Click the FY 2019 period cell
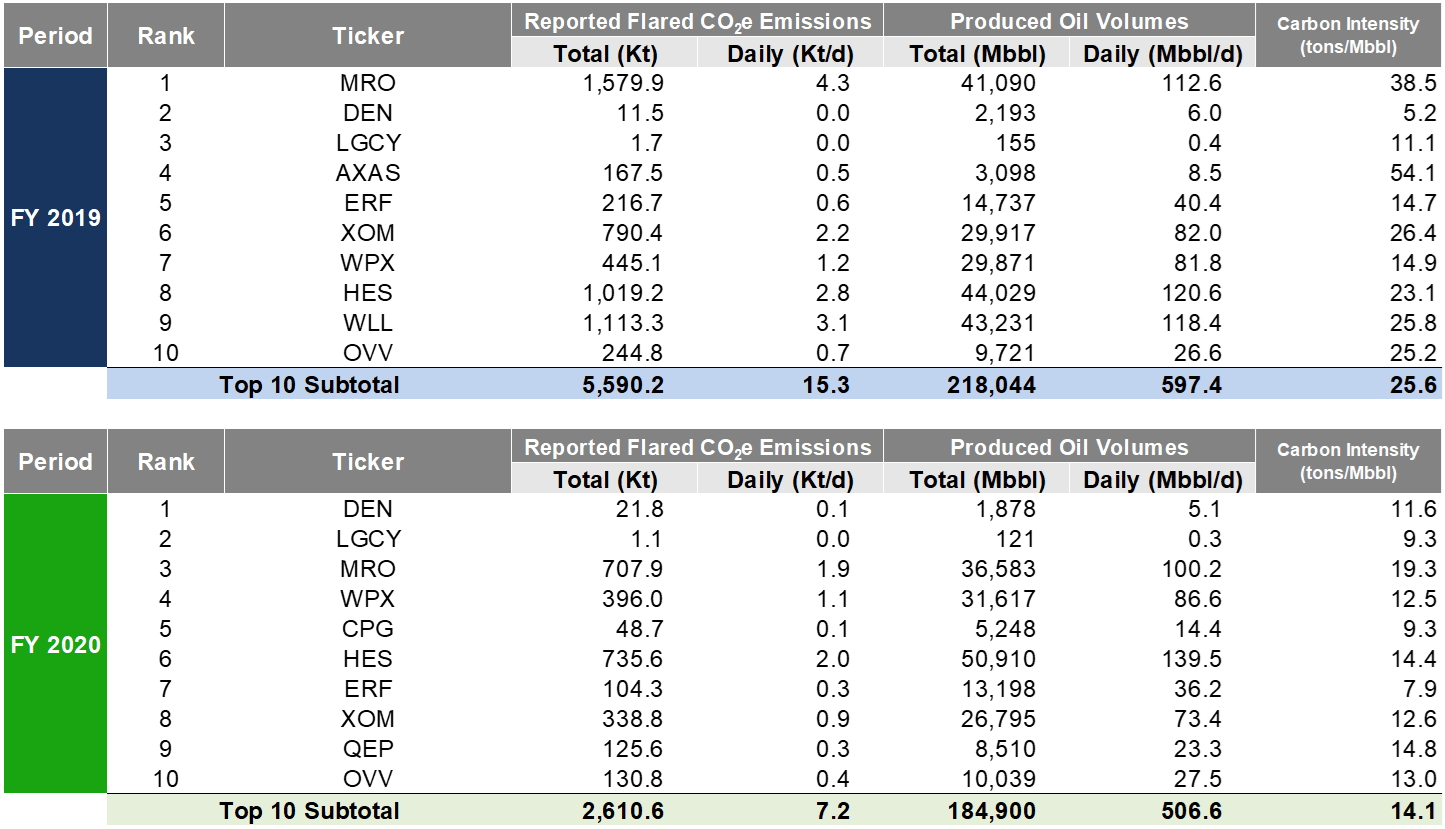Viewport: 1445px width, 829px height. click(55, 218)
